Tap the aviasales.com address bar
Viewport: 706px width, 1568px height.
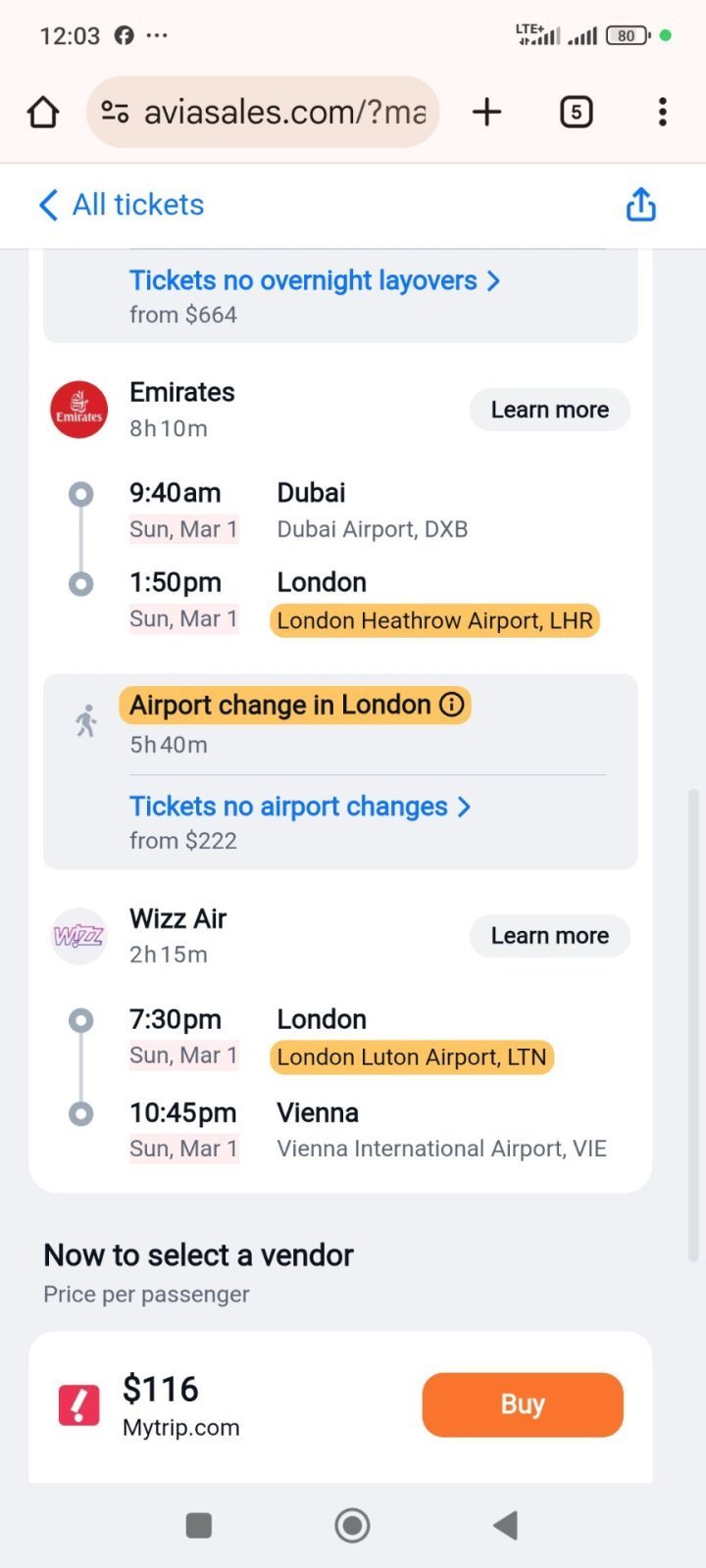[x=284, y=113]
